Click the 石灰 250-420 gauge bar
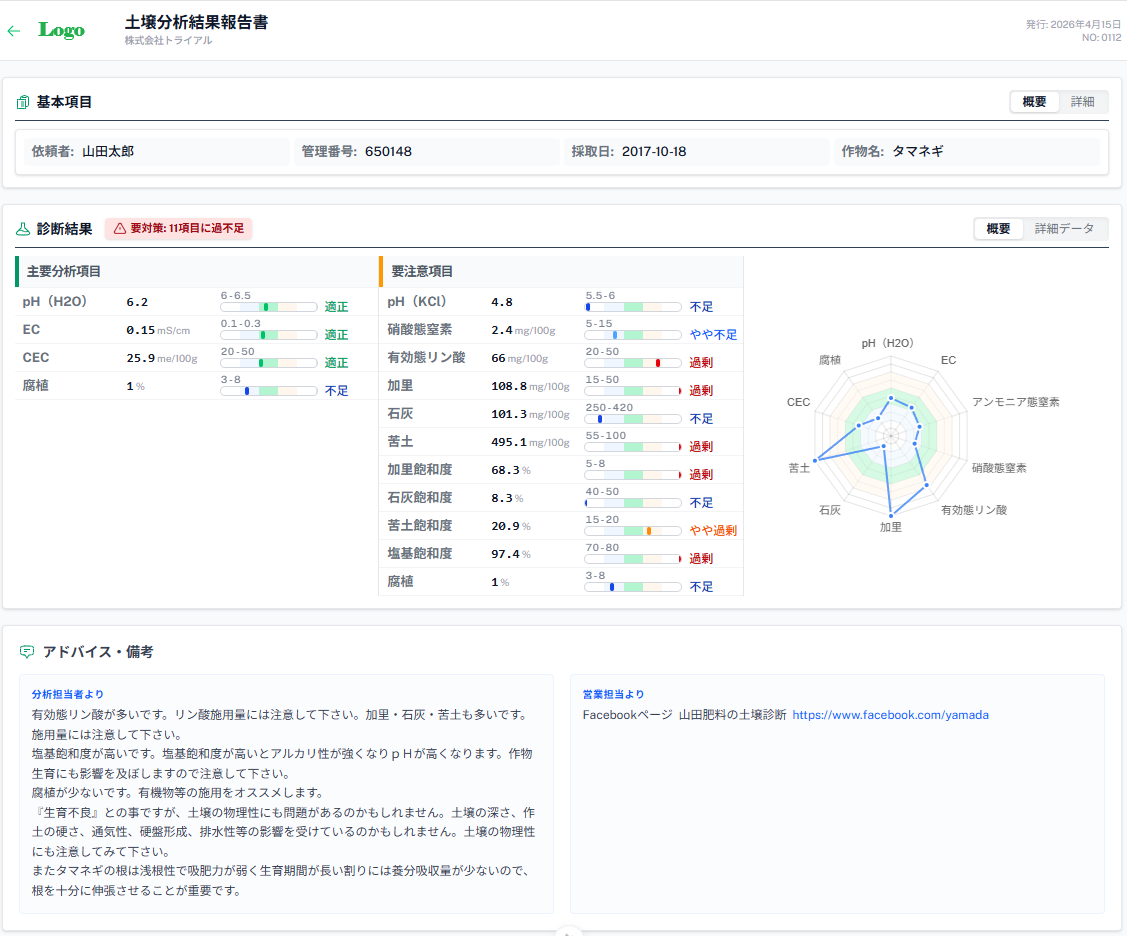The height and width of the screenshot is (936, 1127). point(633,419)
